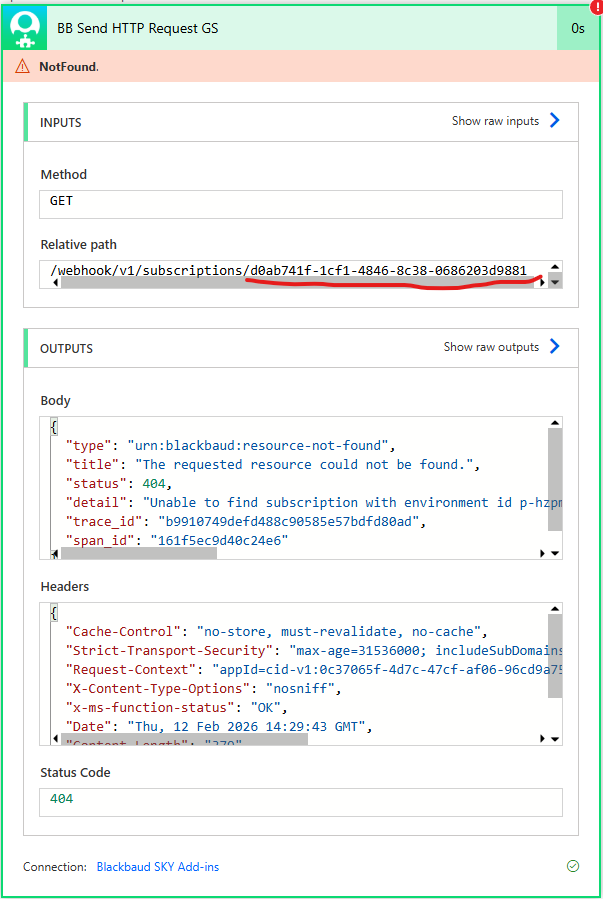Click Body box scroll up arrow
The height and width of the screenshot is (899, 603).
tap(555, 423)
